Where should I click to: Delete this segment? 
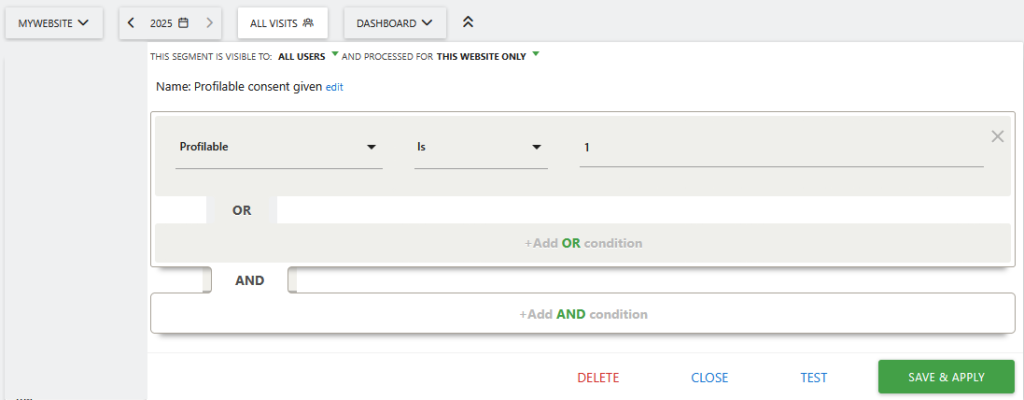point(598,378)
